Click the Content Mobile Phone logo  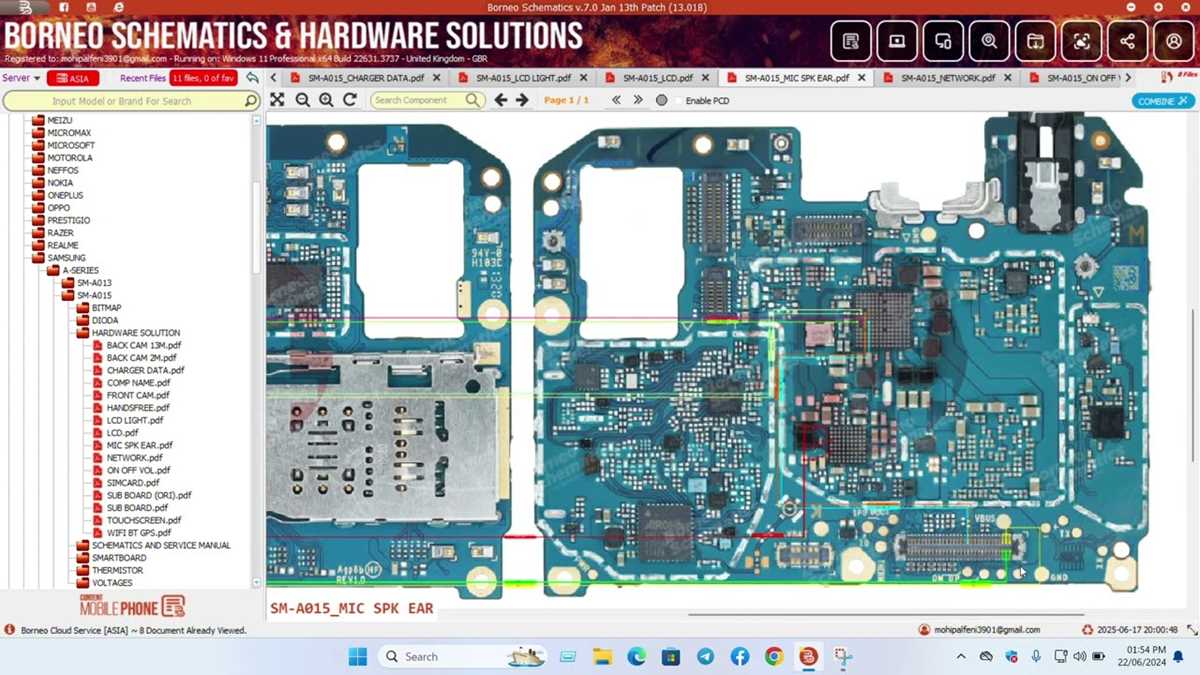132,605
